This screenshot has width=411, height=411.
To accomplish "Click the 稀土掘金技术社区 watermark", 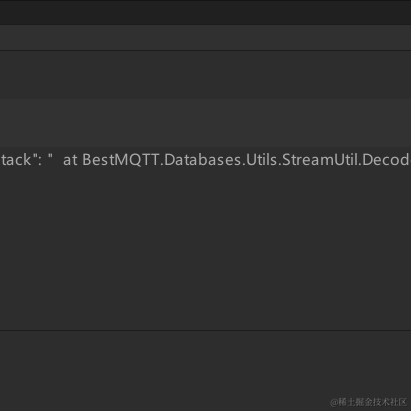I will pos(368,402).
